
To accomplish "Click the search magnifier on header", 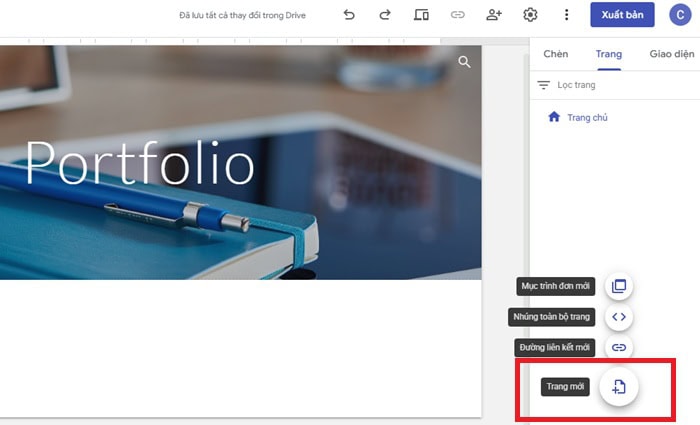I will [464, 62].
